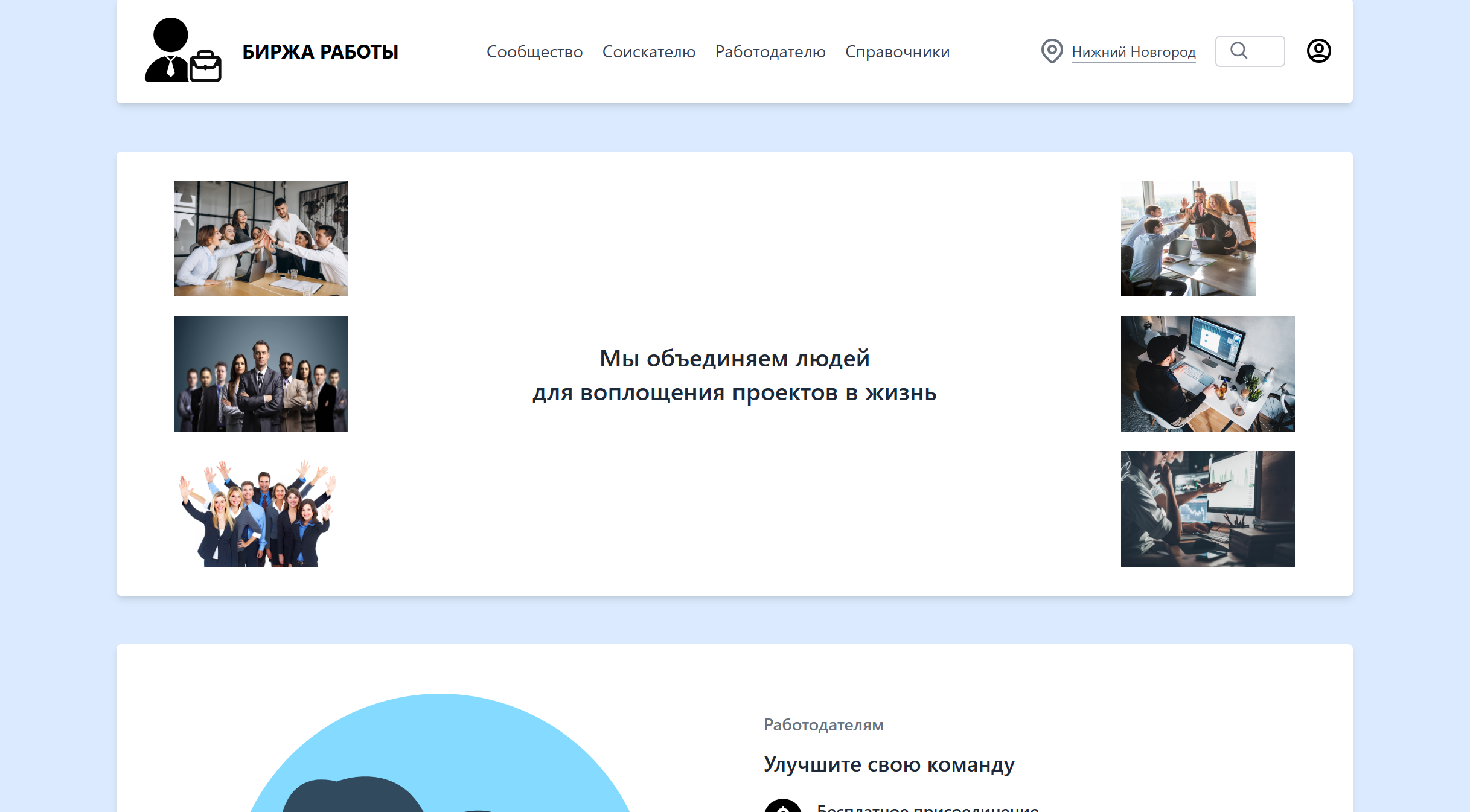This screenshot has height=812, width=1470.
Task: Open the Сообщество menu item
Action: click(x=535, y=52)
